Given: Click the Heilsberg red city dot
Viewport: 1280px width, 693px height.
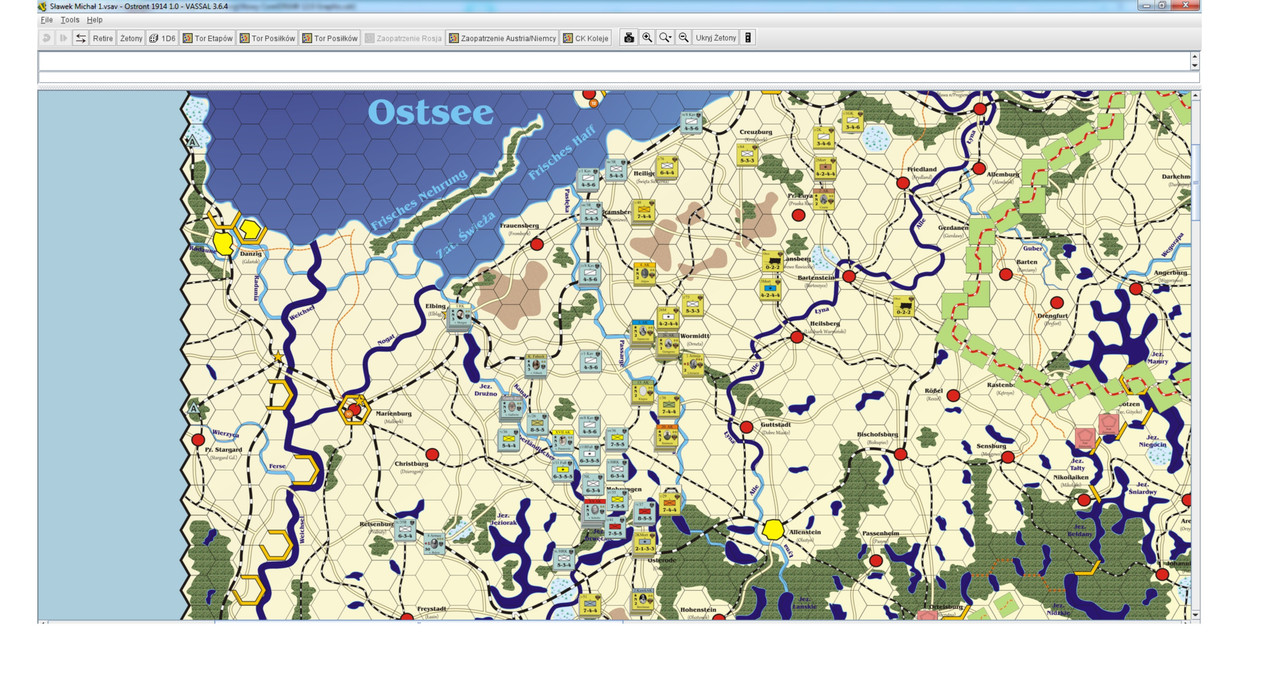Looking at the screenshot, I should pyautogui.click(x=797, y=337).
